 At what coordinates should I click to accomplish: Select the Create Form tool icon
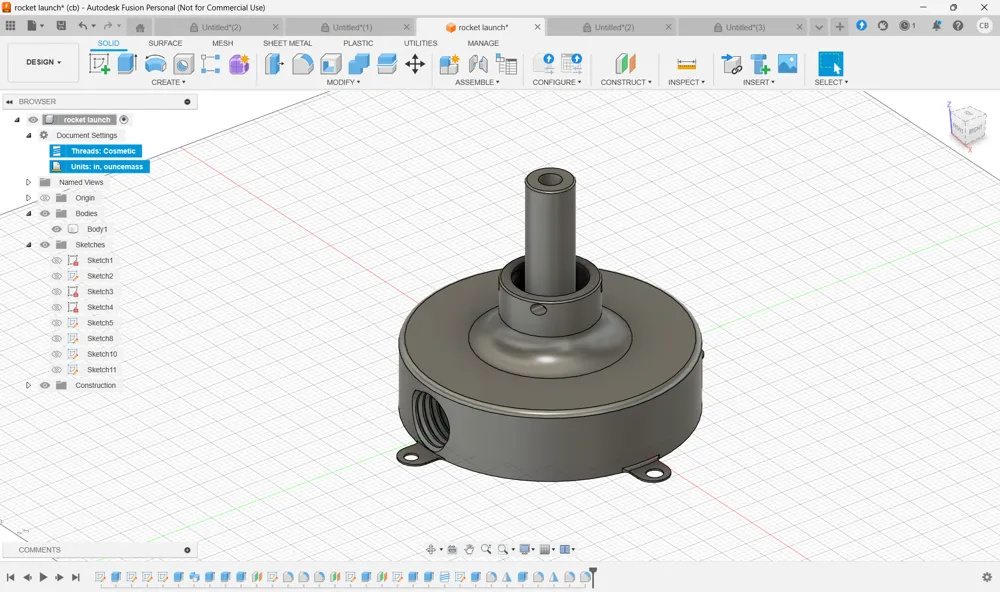(x=239, y=64)
